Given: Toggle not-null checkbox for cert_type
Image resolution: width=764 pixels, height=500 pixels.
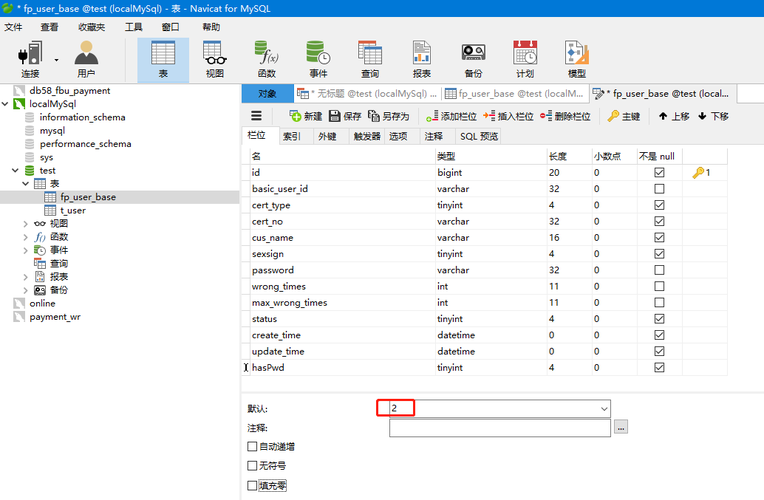Looking at the screenshot, I should click(659, 205).
